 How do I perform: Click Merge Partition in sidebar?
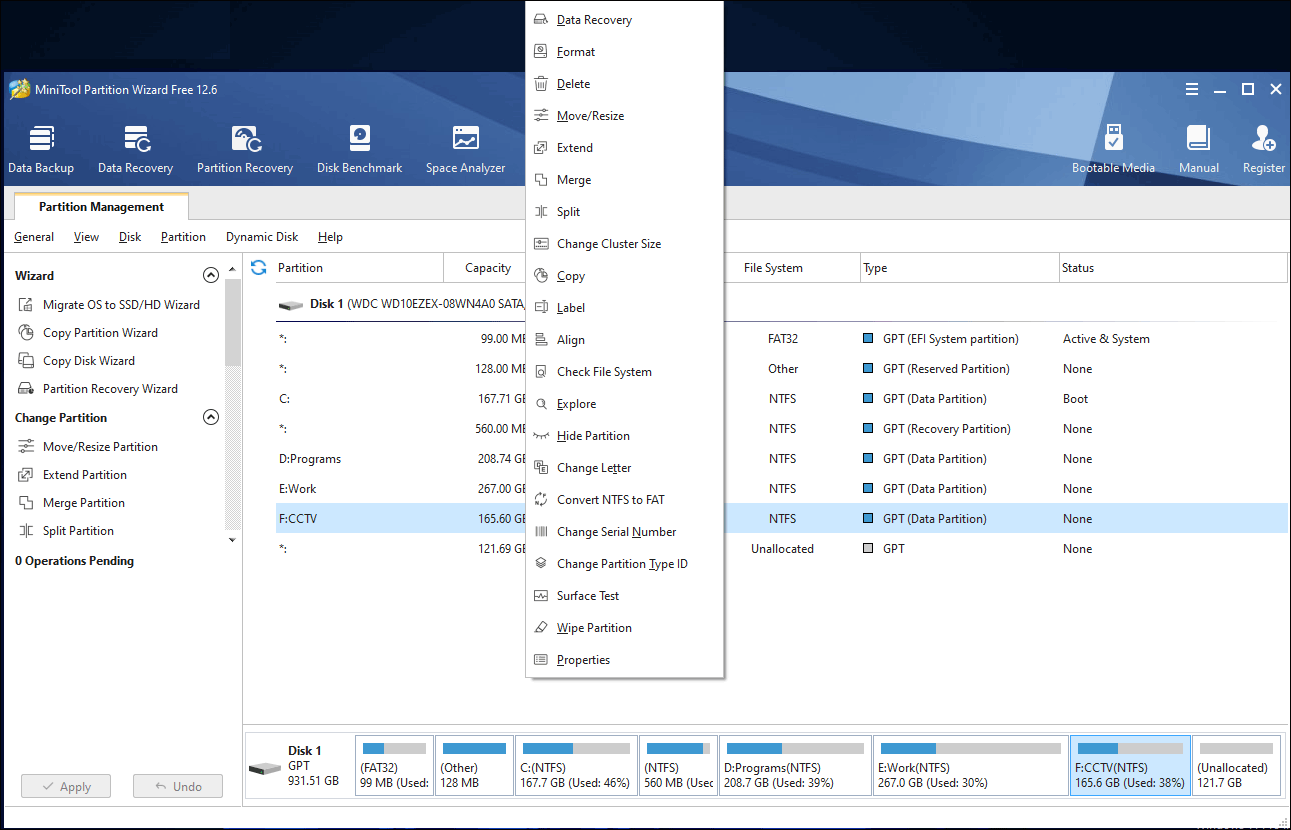click(x=71, y=503)
